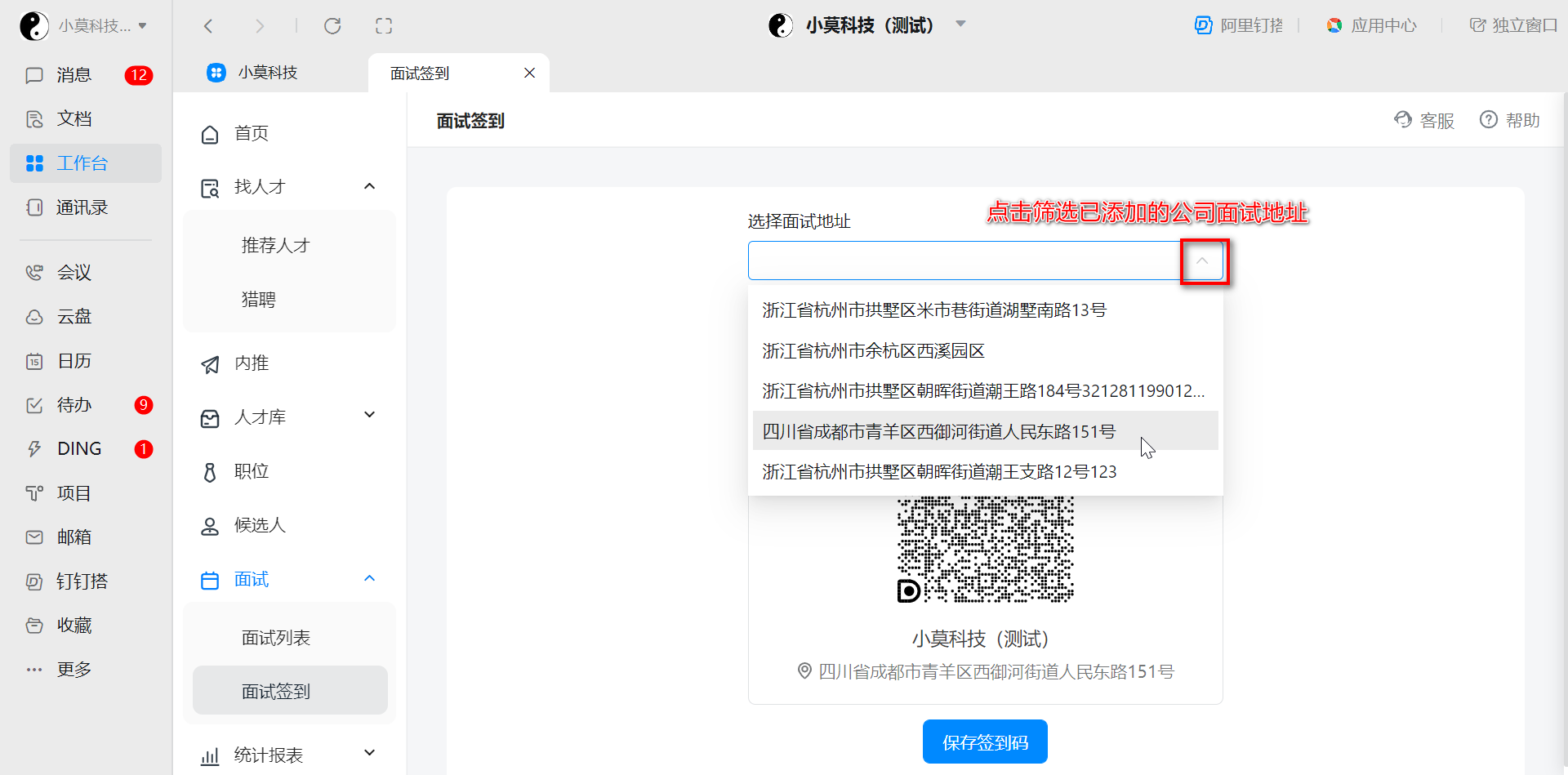The width and height of the screenshot is (1568, 775).
Task: Select 面试签到 in the sidebar
Action: [x=290, y=691]
